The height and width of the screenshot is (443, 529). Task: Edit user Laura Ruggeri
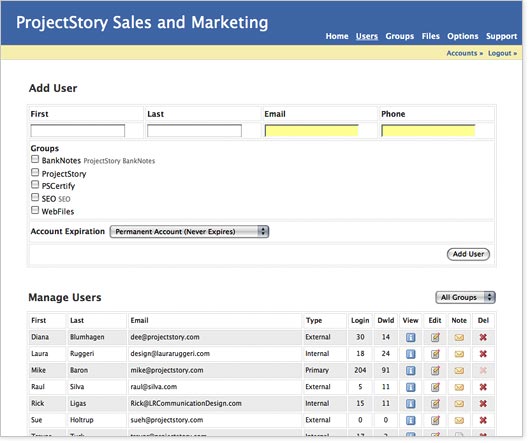click(435, 354)
